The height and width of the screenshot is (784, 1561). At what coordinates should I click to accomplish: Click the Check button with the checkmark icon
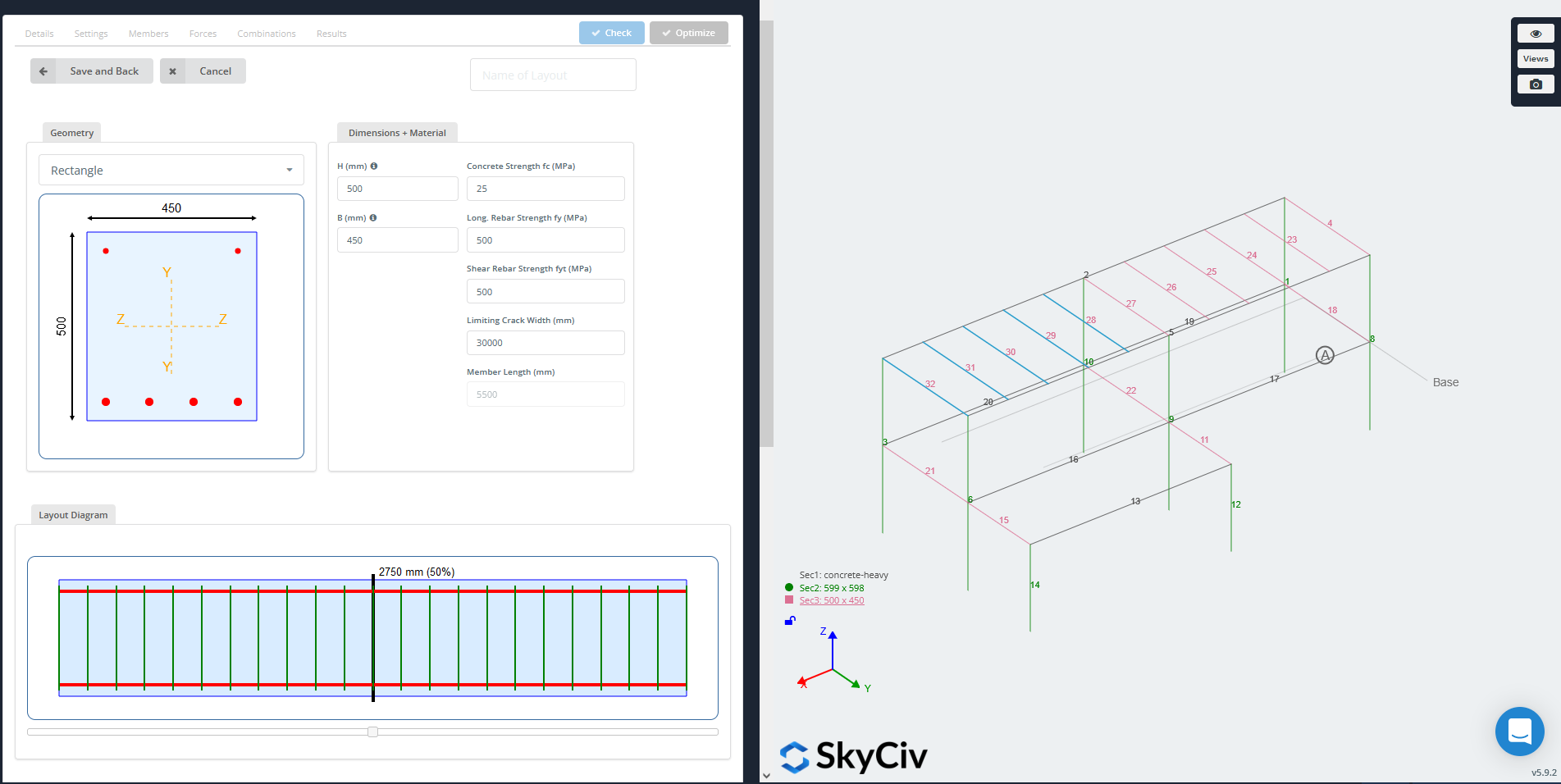coord(611,33)
